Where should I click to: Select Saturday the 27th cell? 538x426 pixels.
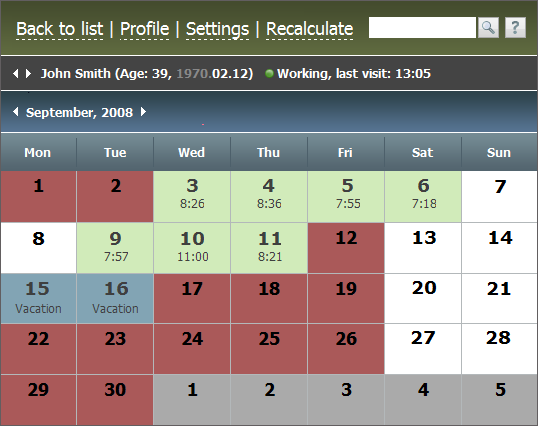click(x=423, y=349)
